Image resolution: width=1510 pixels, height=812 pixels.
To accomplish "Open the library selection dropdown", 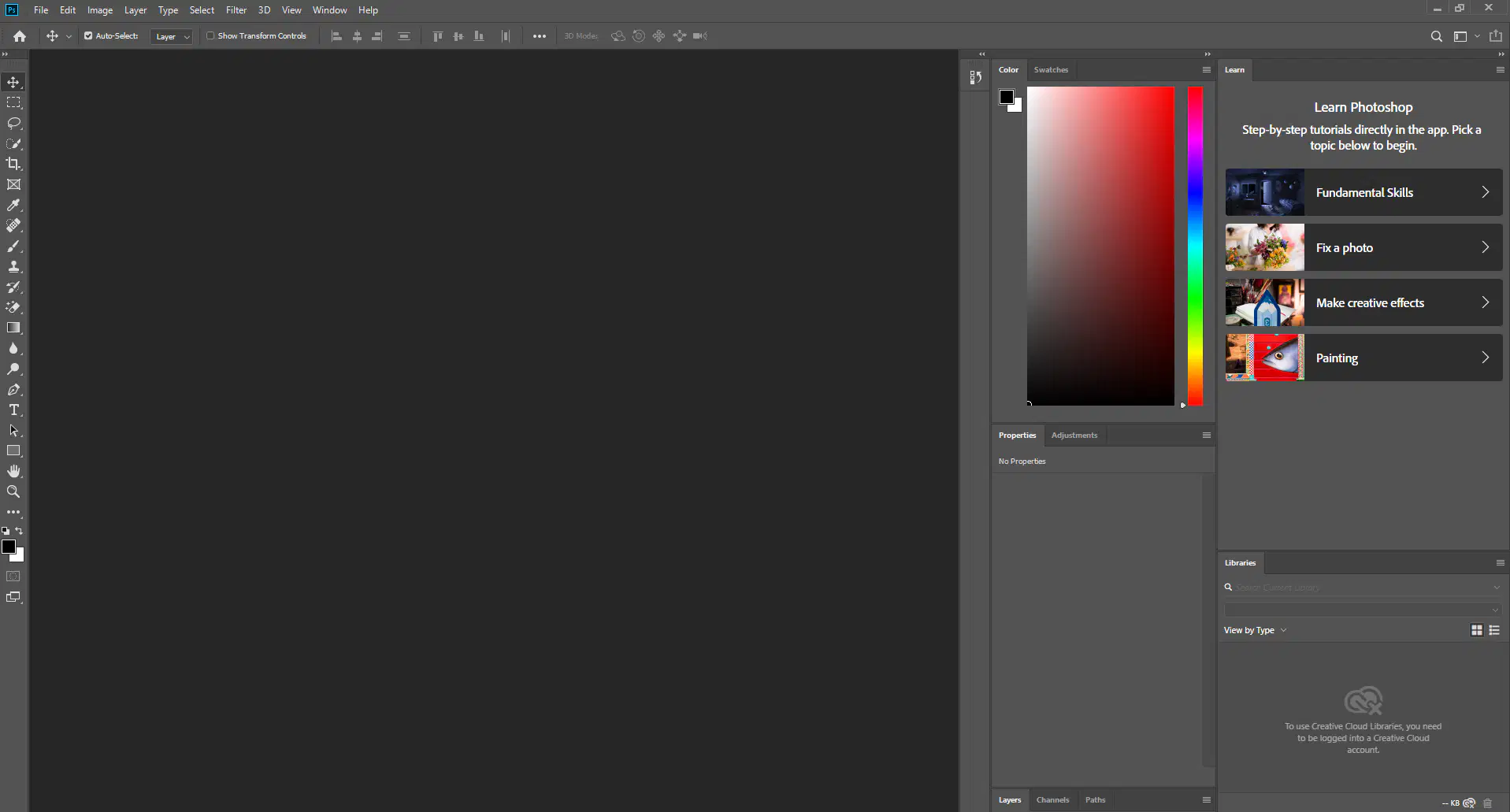I will [x=1363, y=610].
